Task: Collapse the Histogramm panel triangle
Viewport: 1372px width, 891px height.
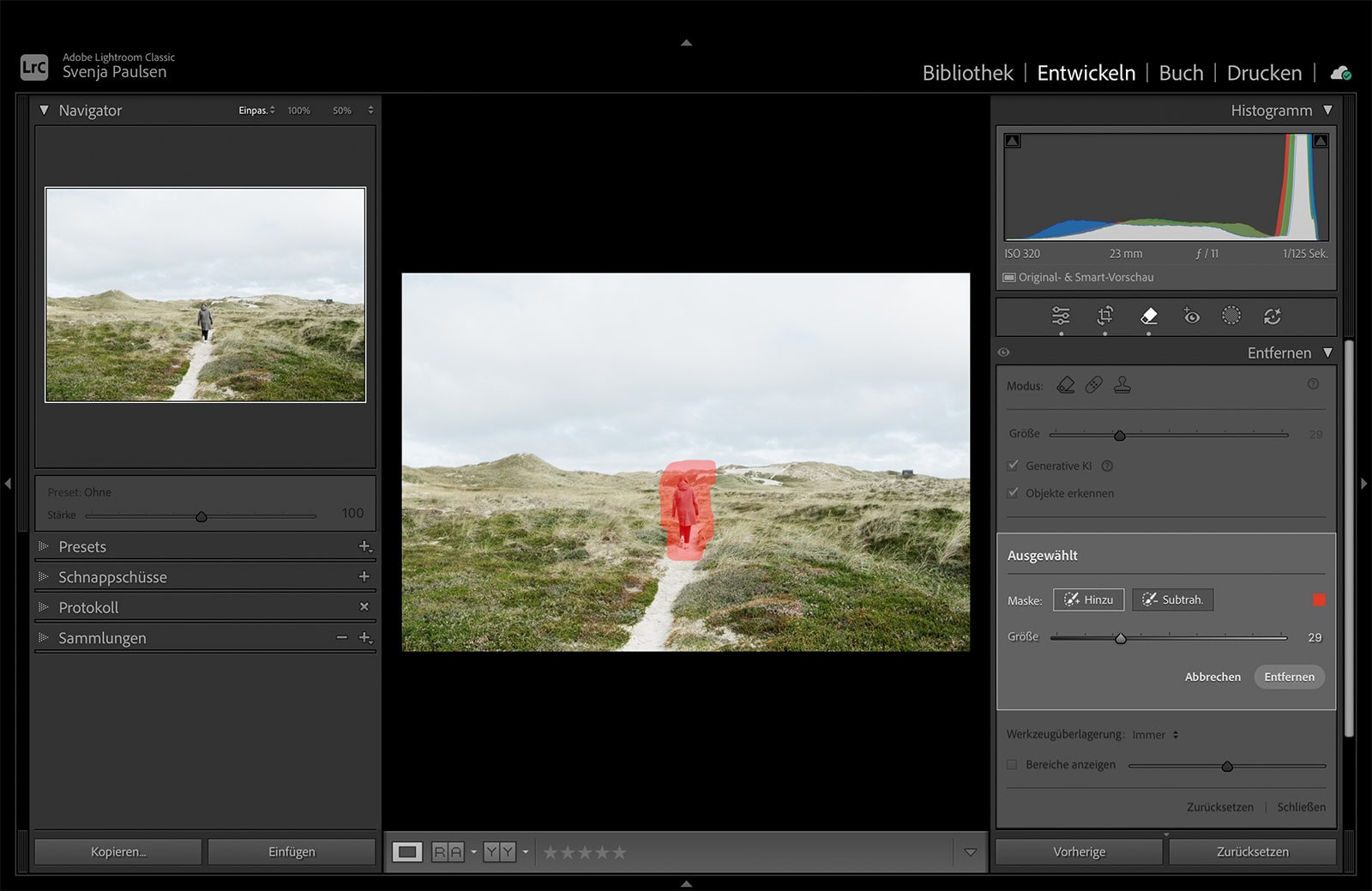Action: pyautogui.click(x=1328, y=110)
